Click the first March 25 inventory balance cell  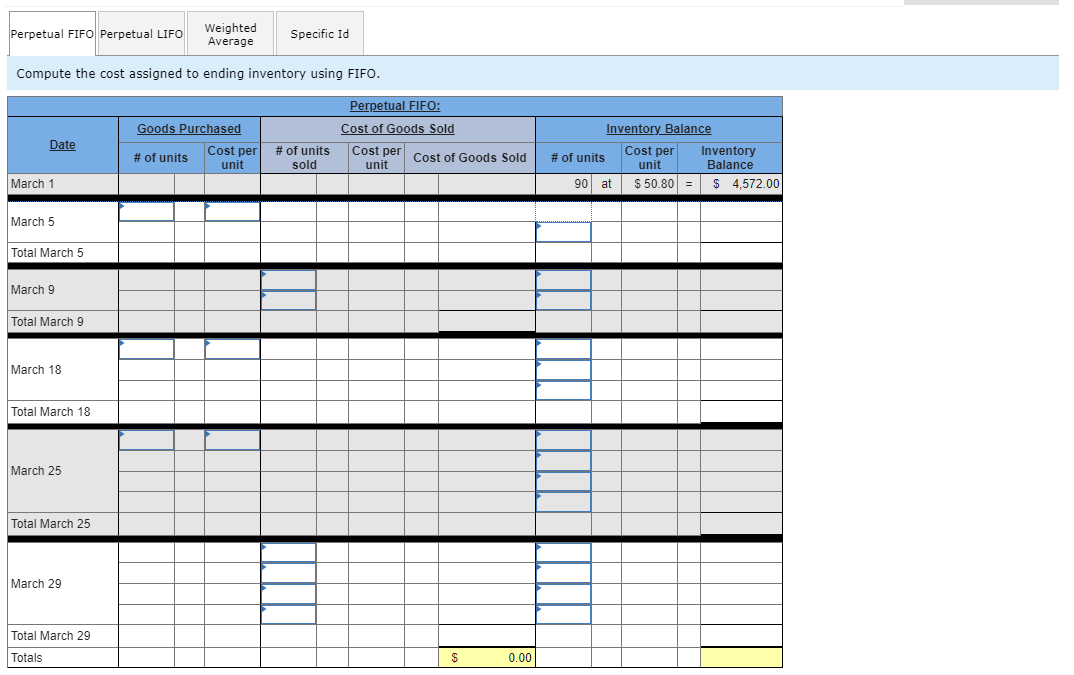coord(563,439)
